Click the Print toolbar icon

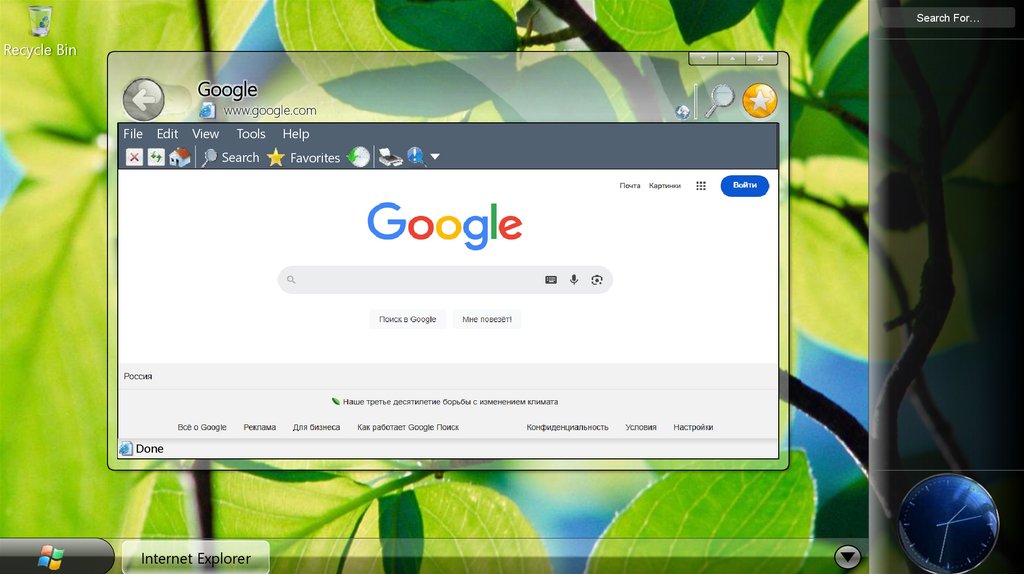point(391,157)
